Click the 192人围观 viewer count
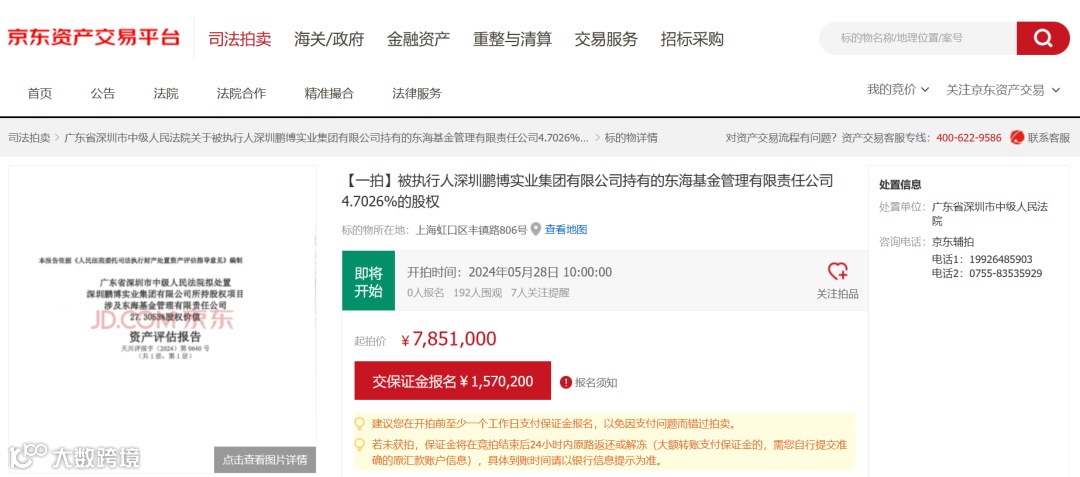This screenshot has height=477, width=1080. pos(477,293)
